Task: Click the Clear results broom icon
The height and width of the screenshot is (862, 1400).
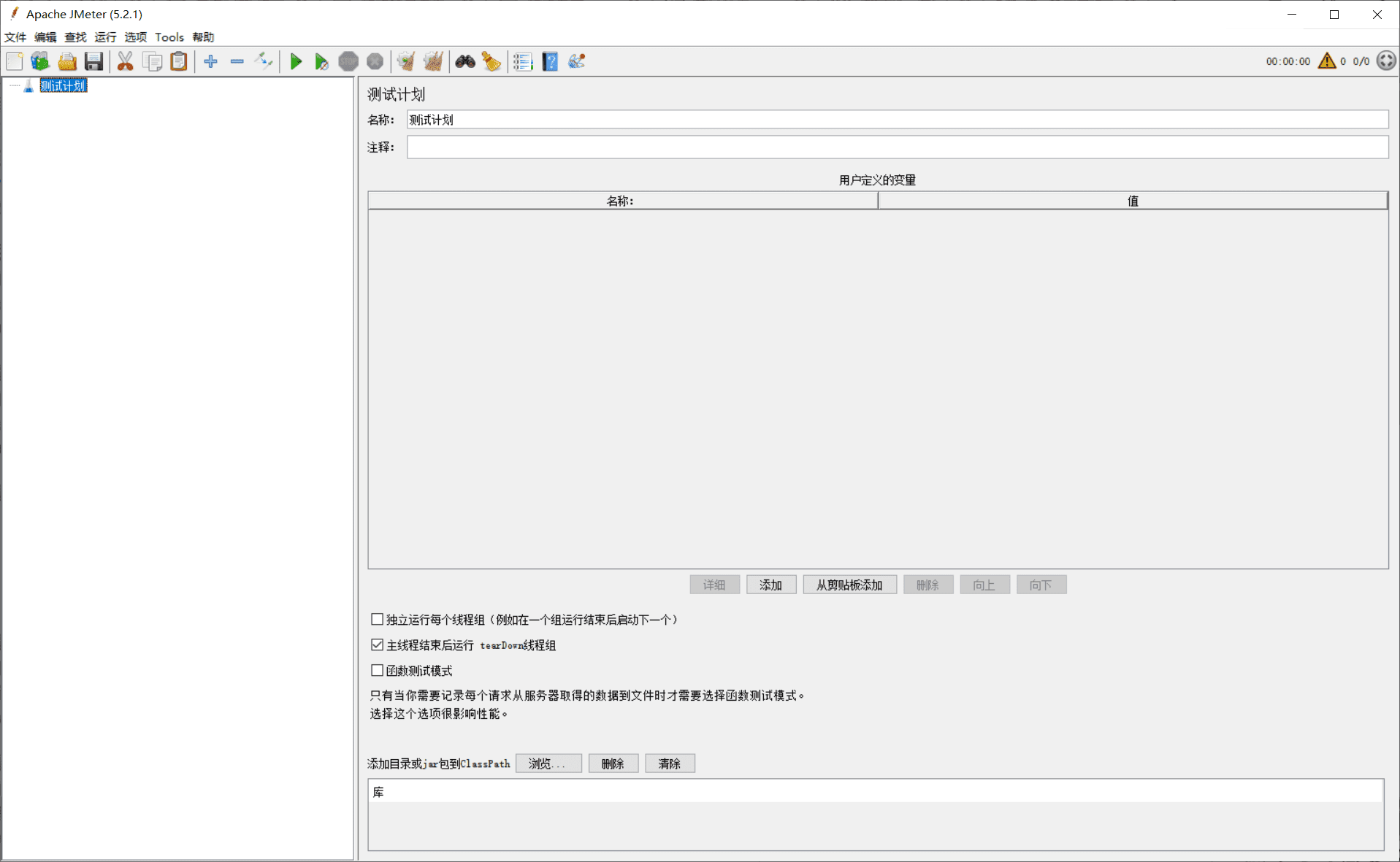Action: tap(406, 61)
